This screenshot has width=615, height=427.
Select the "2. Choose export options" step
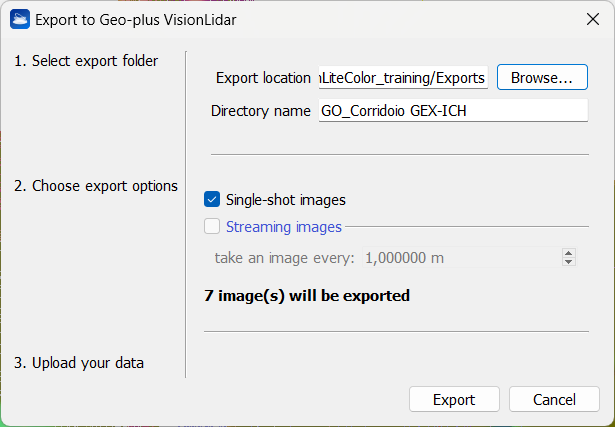click(96, 186)
